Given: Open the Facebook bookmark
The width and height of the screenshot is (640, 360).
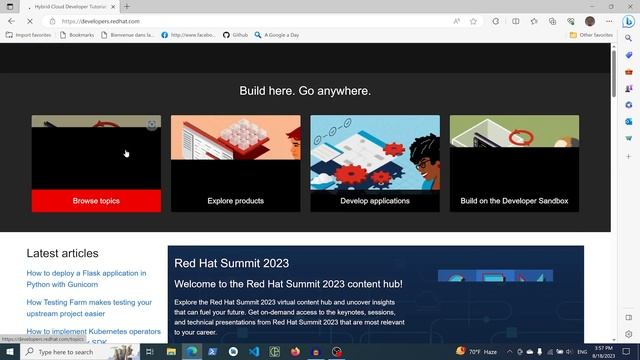Looking at the screenshot, I should click(188, 35).
